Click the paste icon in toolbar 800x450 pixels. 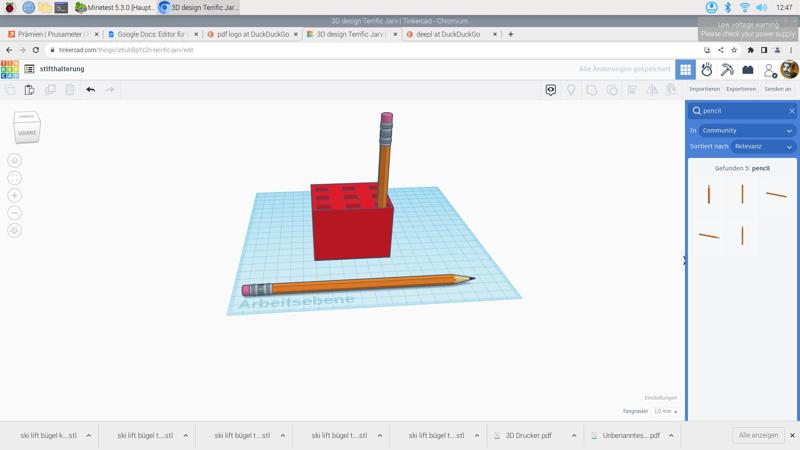29,90
